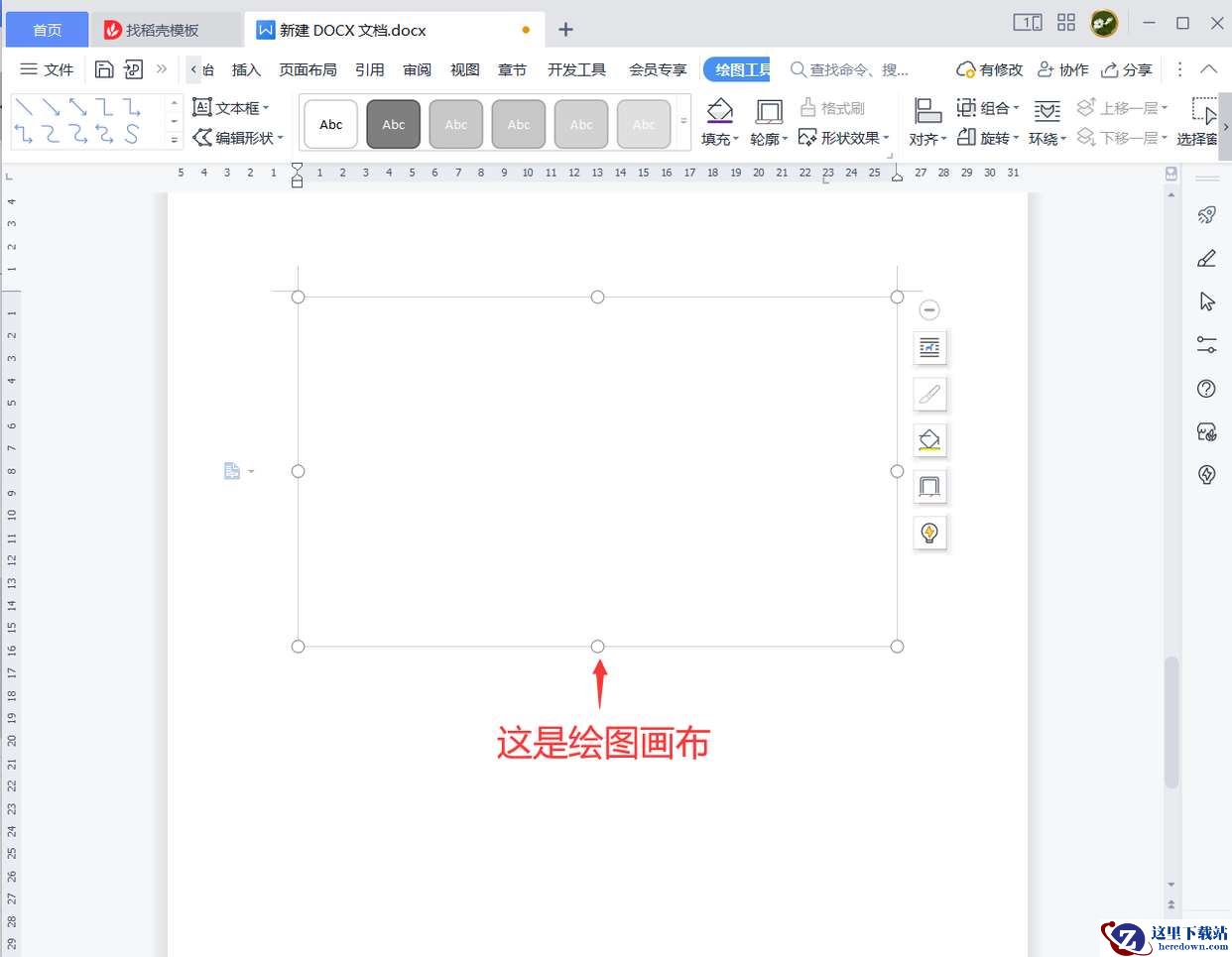1232x957 pixels.
Task: Collapse the floating toolbar with minus icon
Action: [x=929, y=310]
